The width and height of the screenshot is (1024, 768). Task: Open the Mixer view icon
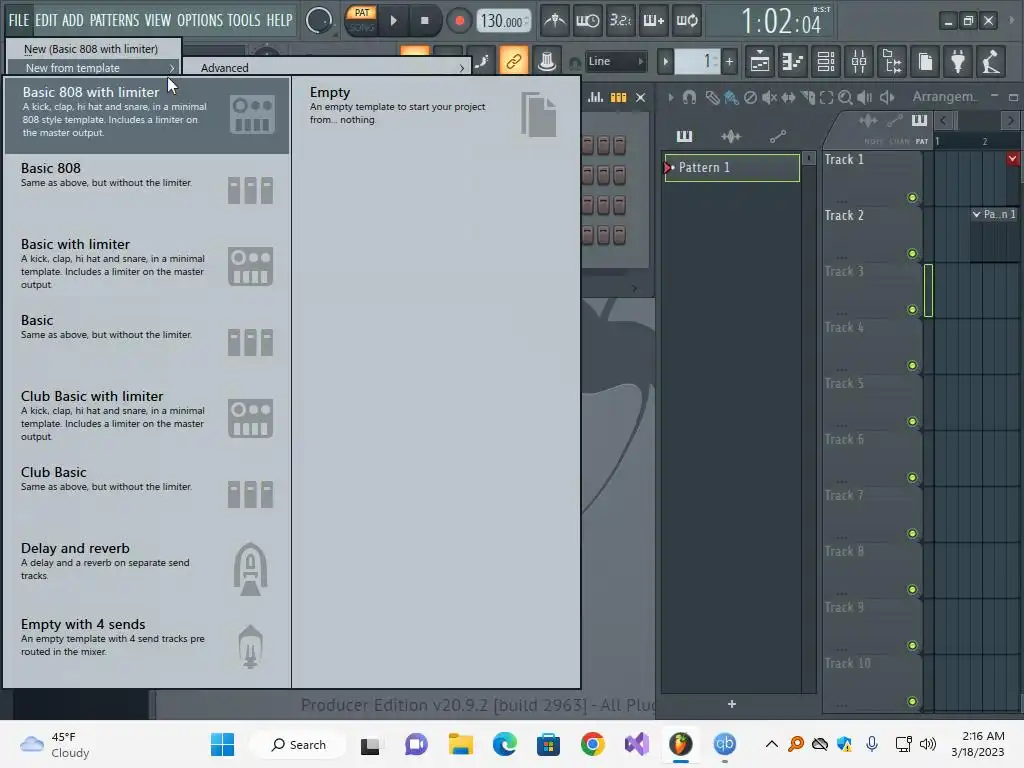859,62
